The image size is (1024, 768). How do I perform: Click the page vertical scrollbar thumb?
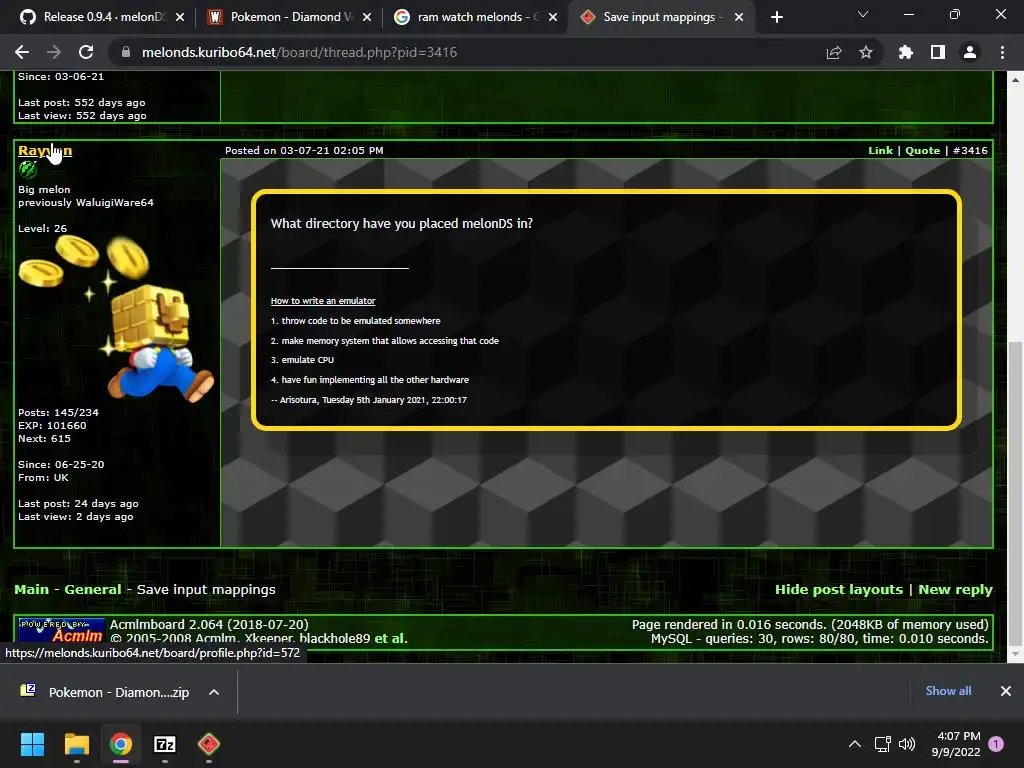click(x=1015, y=491)
